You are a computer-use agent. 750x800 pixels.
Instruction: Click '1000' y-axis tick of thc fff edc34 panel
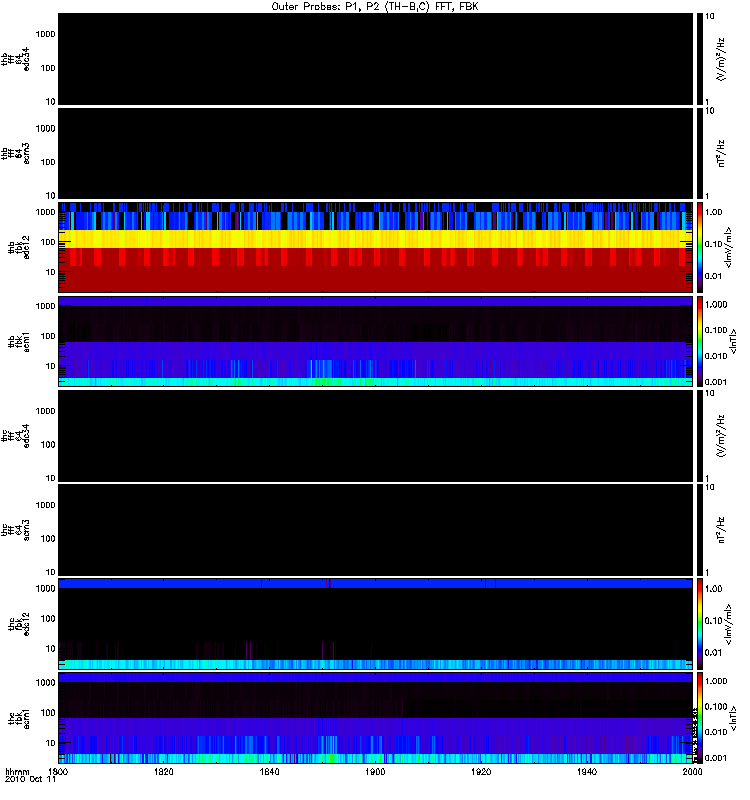[x=45, y=411]
